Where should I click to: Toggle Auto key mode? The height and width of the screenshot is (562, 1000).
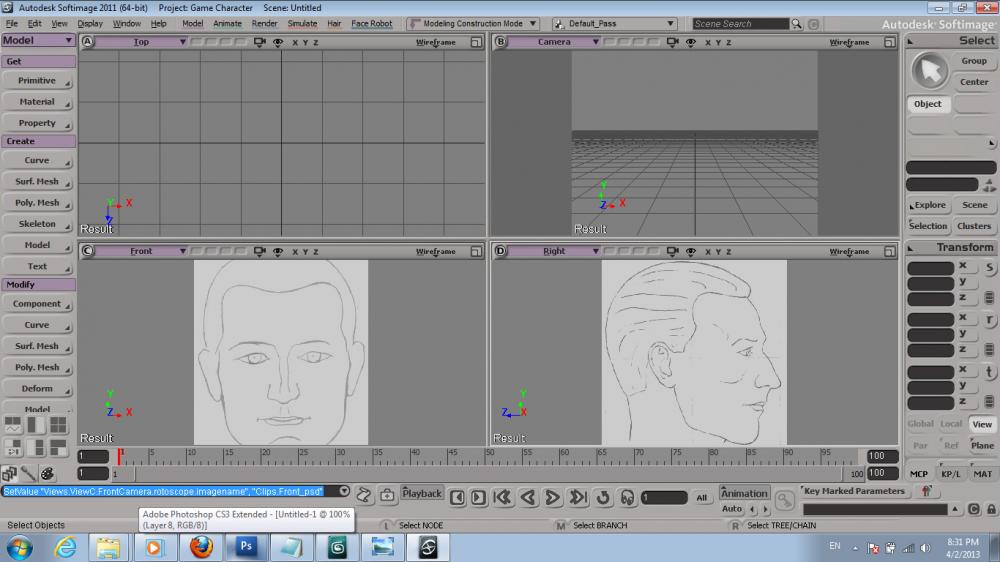coord(732,509)
